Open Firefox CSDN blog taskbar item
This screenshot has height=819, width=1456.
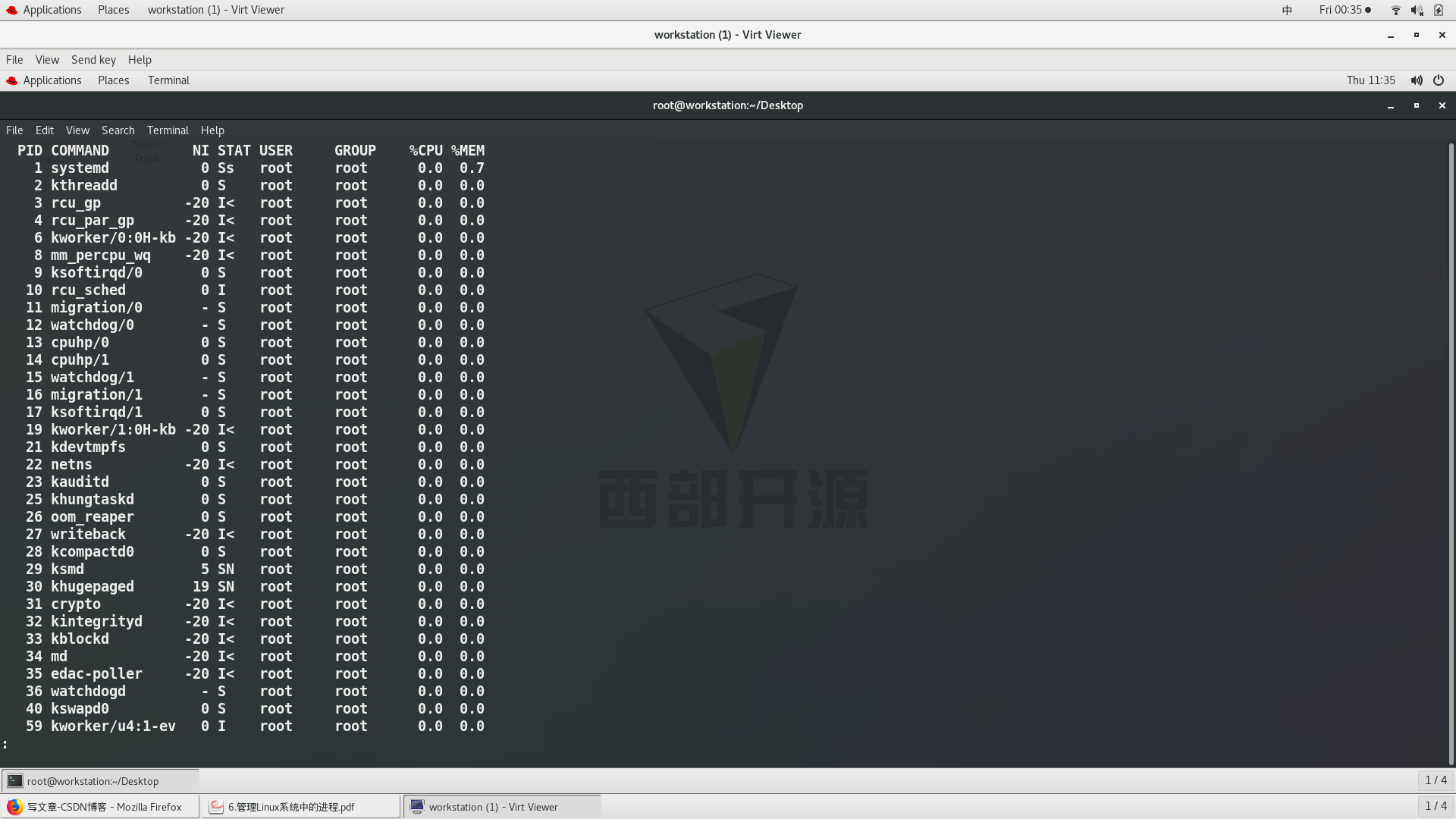[99, 807]
